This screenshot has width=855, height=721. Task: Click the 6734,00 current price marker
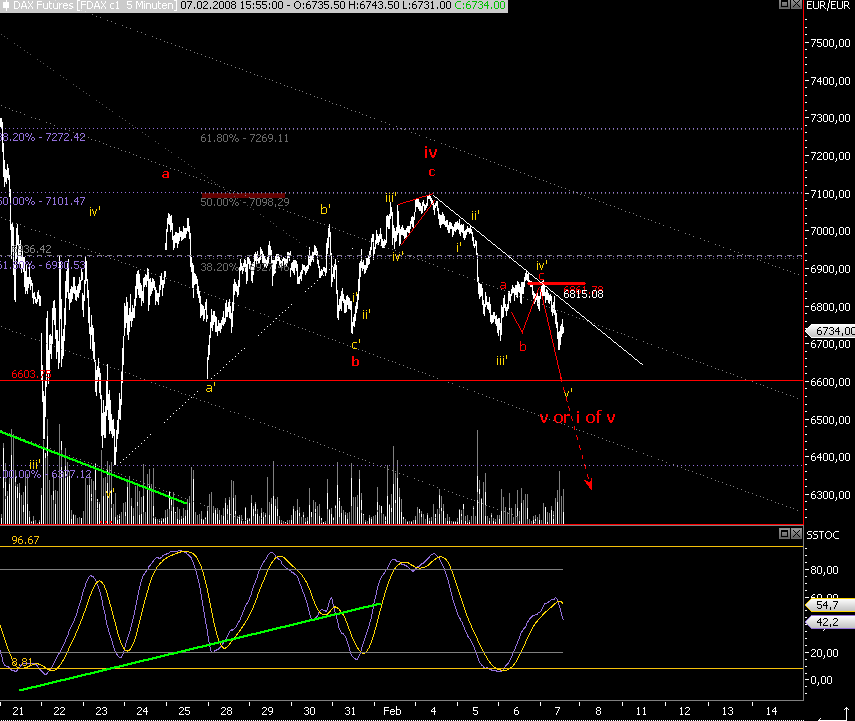830,331
